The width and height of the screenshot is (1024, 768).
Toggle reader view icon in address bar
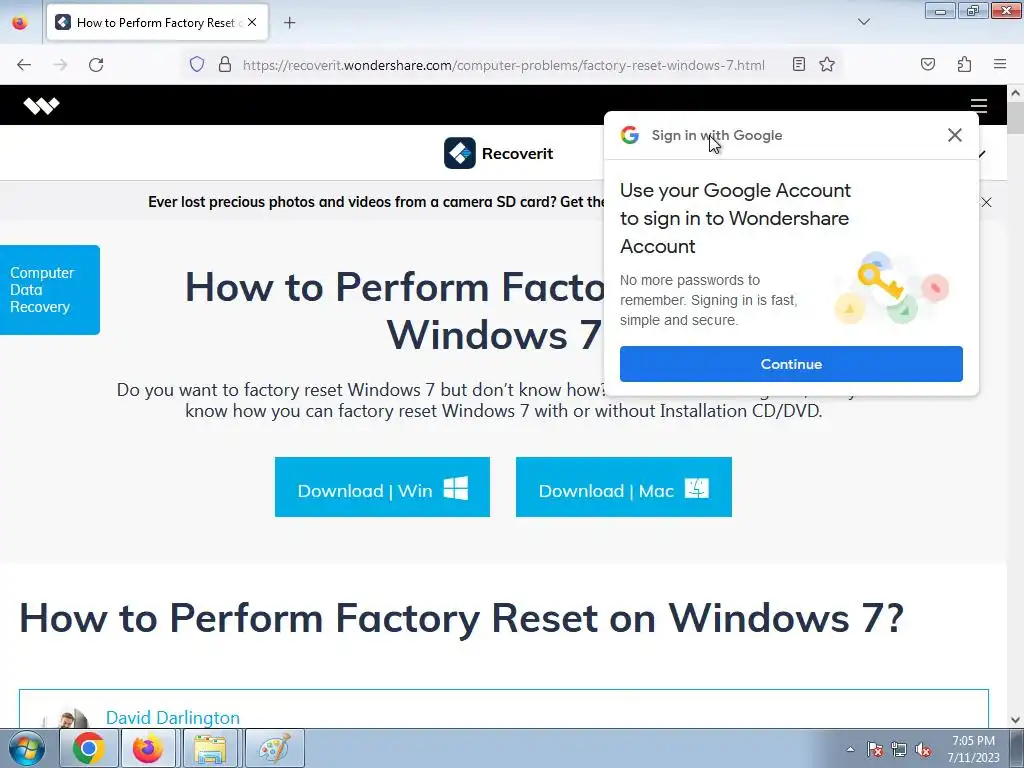(x=798, y=64)
